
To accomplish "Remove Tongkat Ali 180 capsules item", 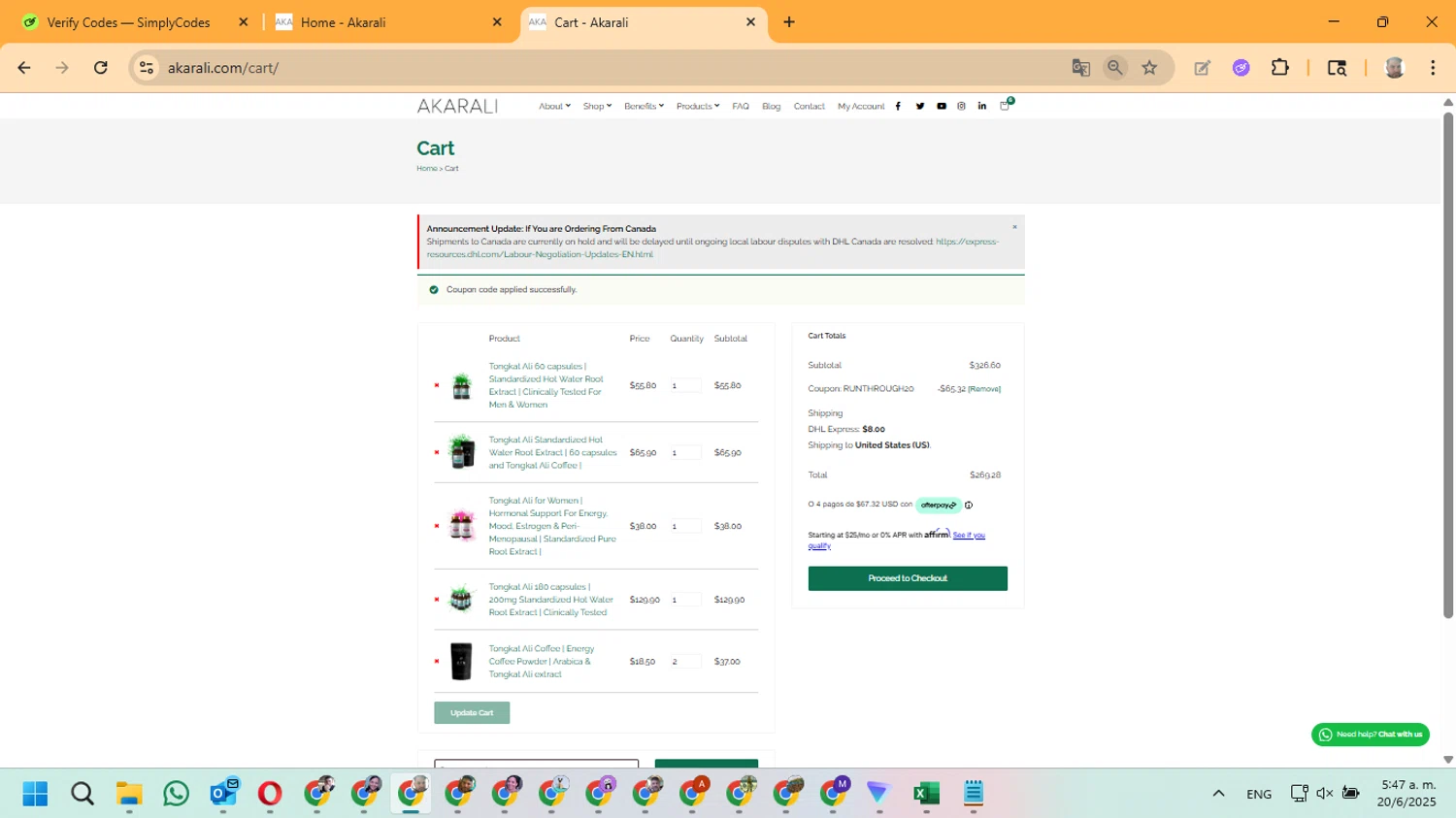I will pyautogui.click(x=437, y=600).
